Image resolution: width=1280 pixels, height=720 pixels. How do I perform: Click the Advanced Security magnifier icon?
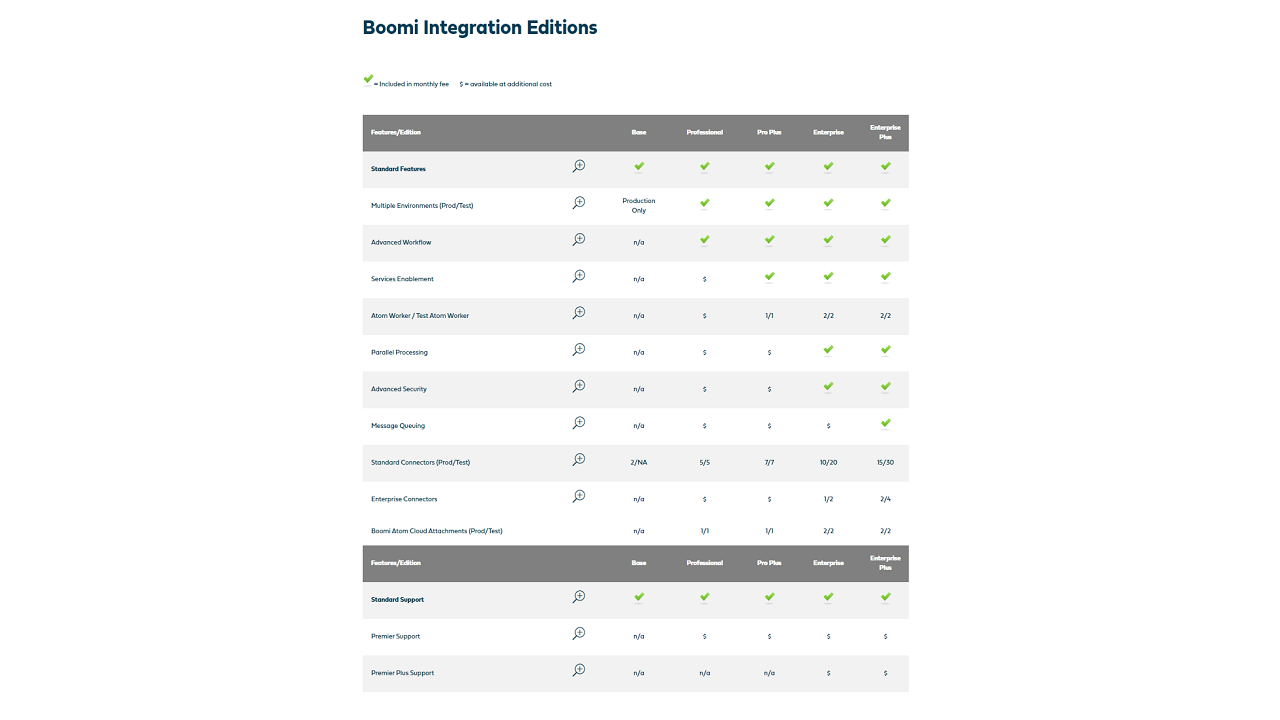[x=579, y=386]
